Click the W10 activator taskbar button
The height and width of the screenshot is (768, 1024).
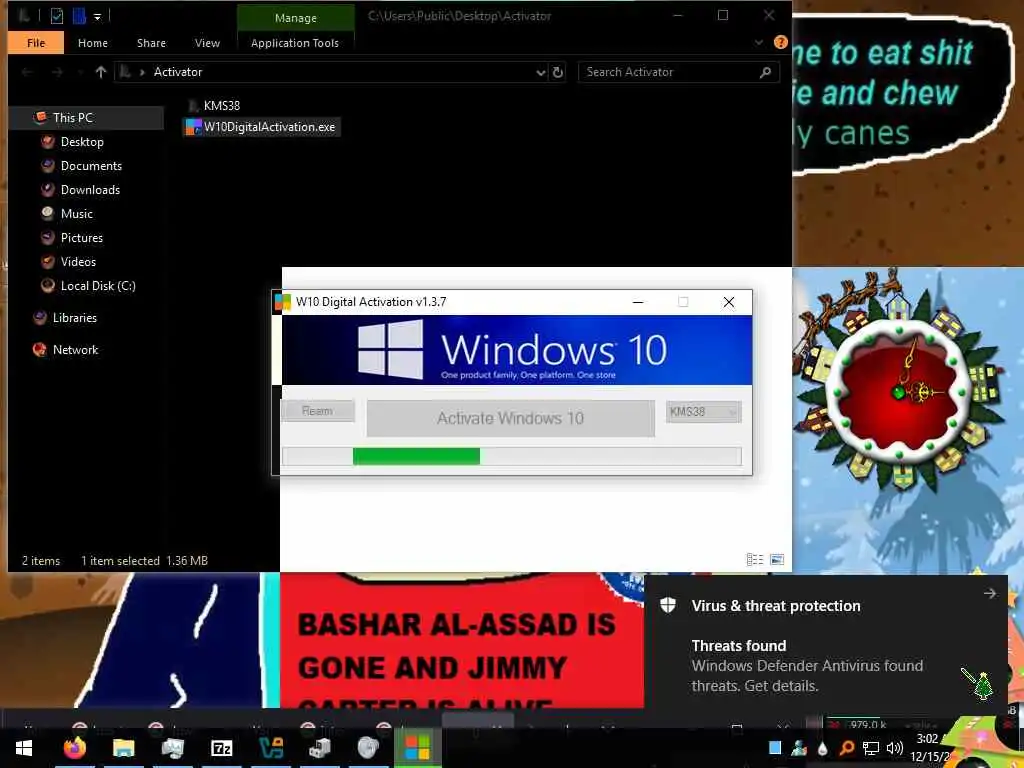click(417, 748)
